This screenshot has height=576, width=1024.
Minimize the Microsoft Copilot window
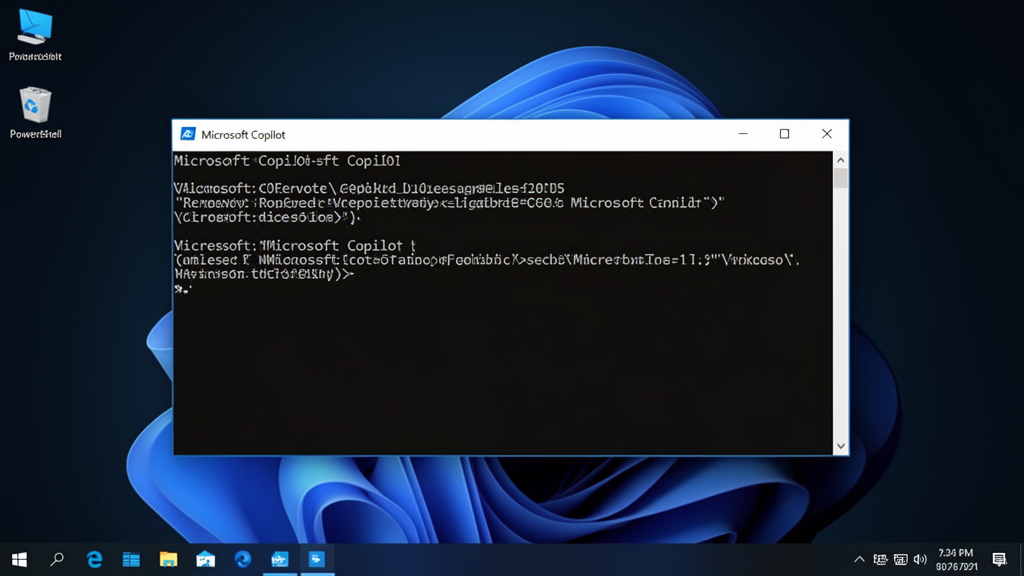coord(743,134)
